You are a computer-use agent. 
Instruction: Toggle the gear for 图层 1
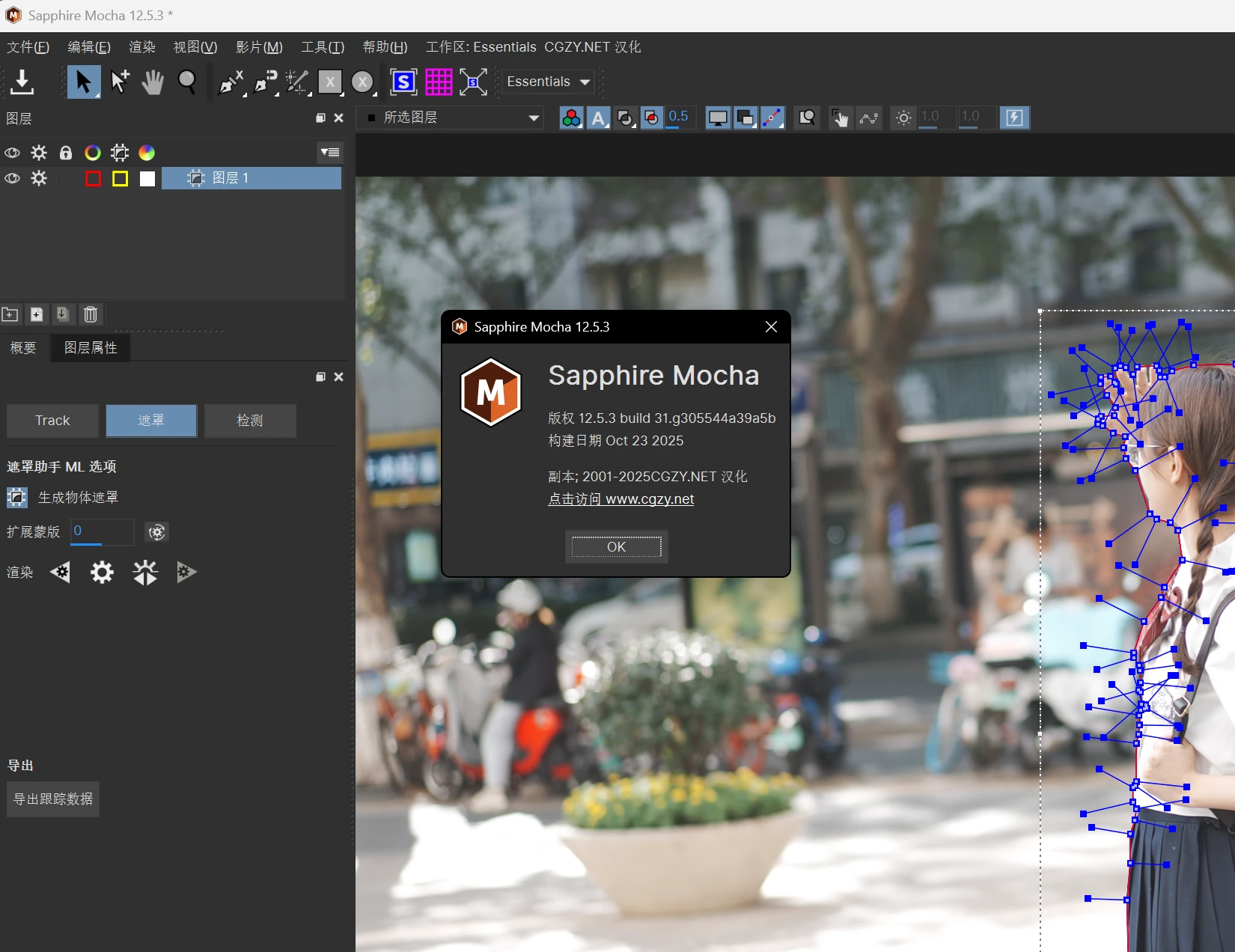39,178
